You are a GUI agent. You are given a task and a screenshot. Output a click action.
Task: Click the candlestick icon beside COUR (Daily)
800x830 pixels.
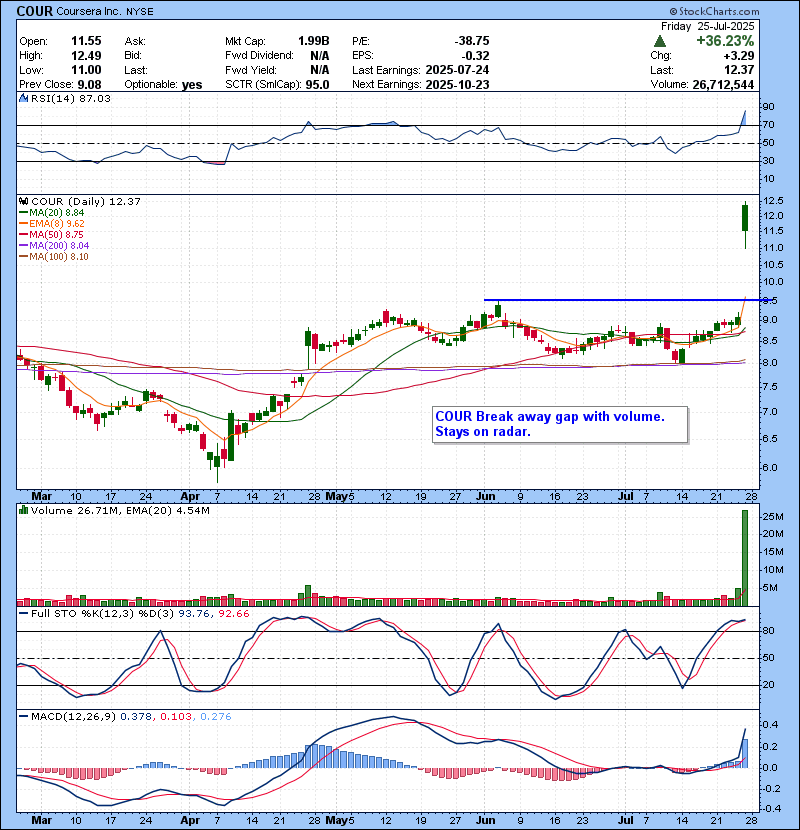[24, 201]
